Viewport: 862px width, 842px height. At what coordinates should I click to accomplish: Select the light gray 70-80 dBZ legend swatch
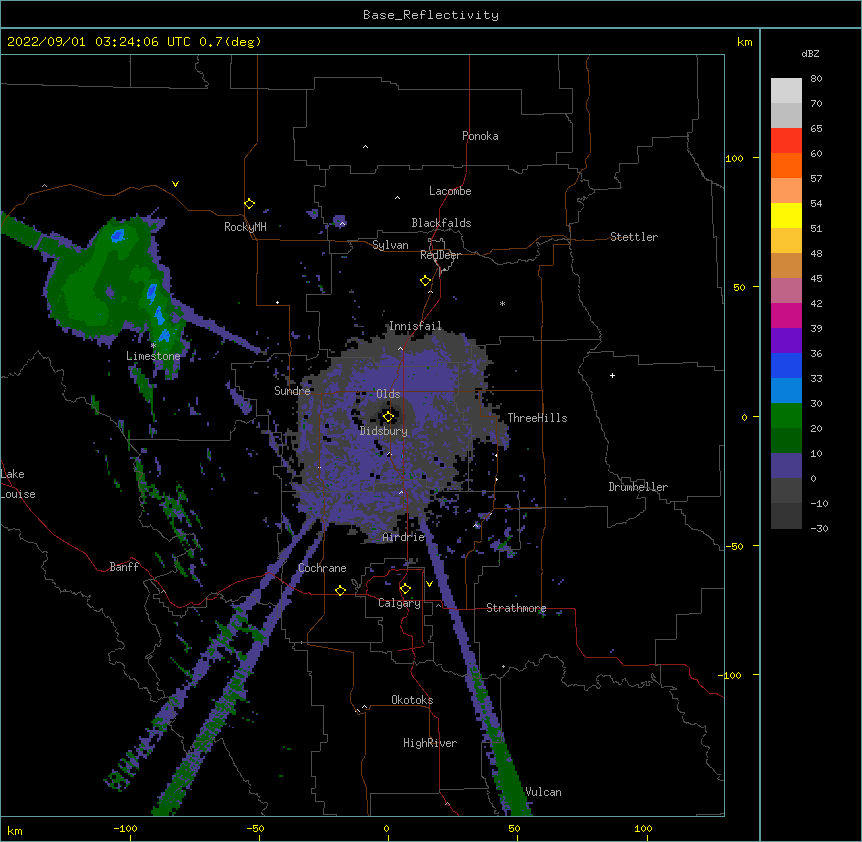[786, 90]
